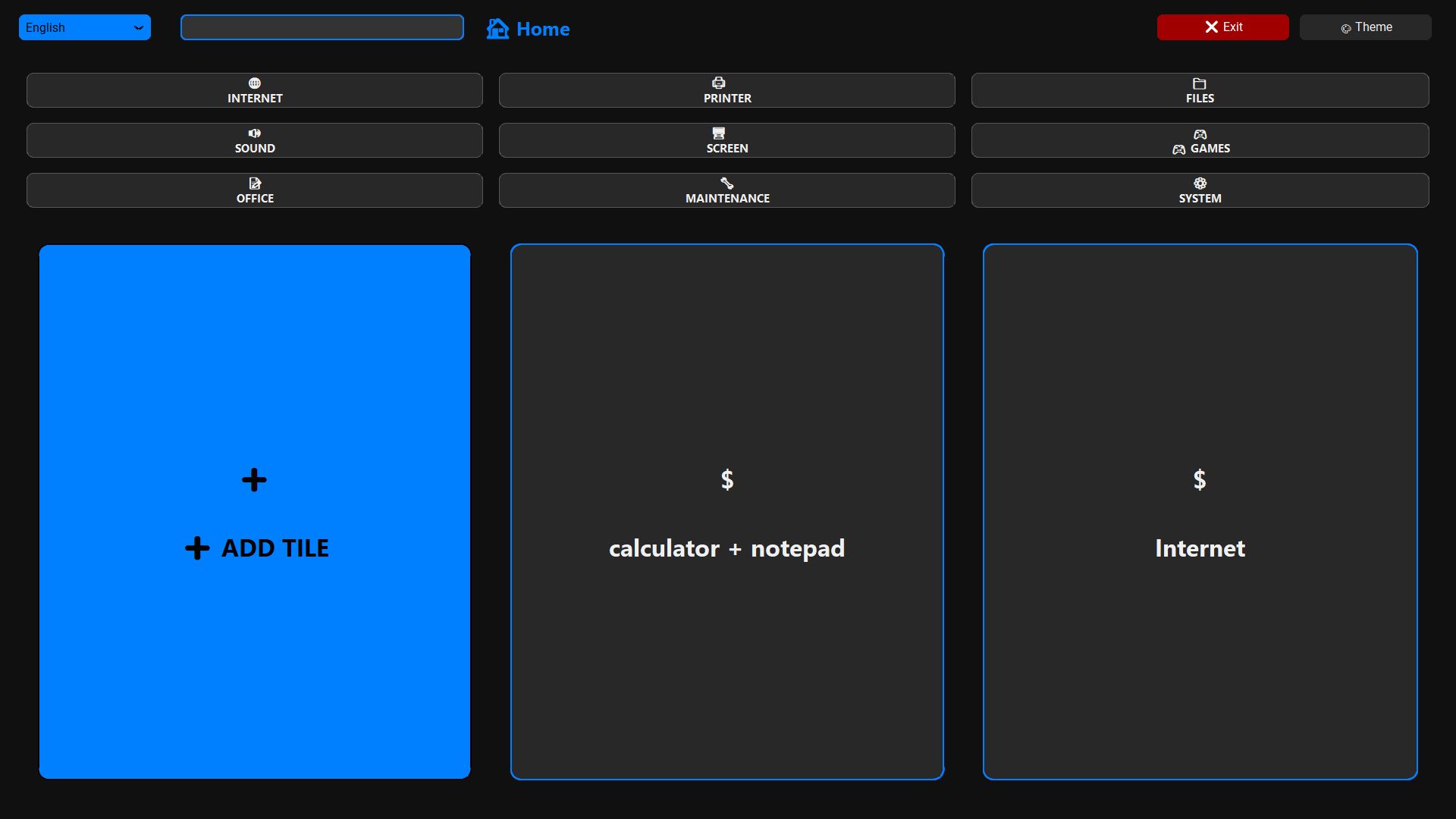Toggle the Theme switcher
Image resolution: width=1456 pixels, height=819 pixels.
tap(1365, 27)
